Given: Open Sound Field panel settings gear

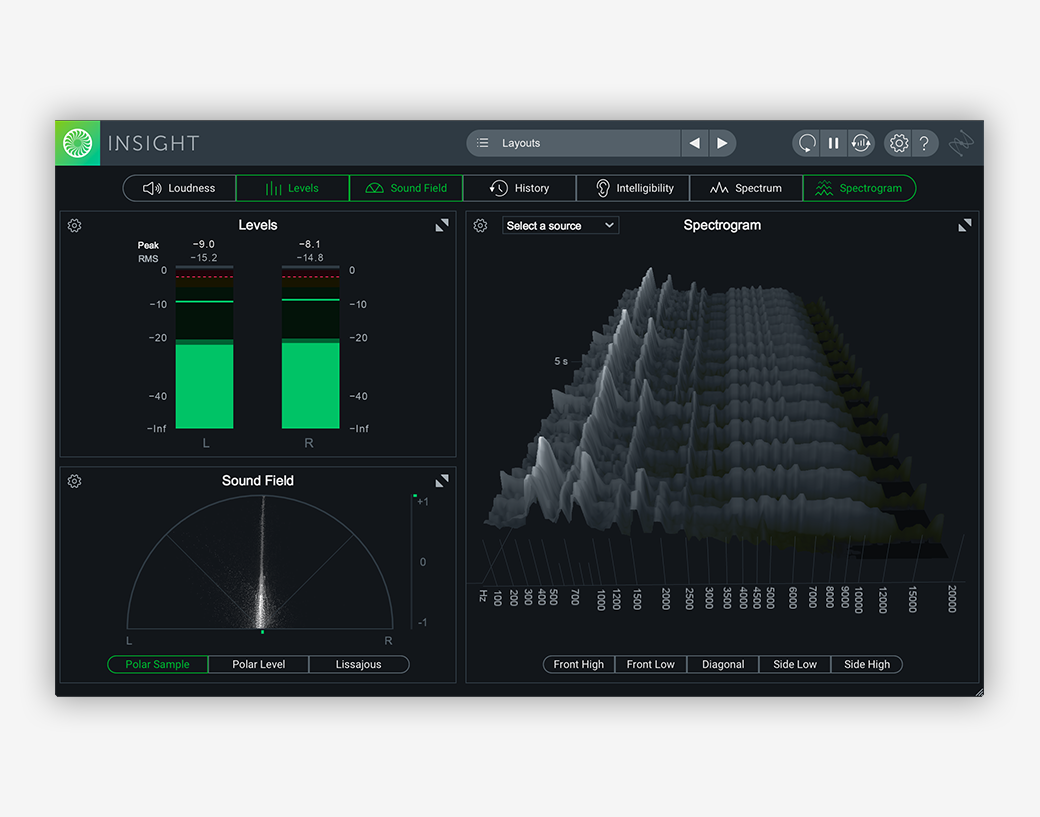Looking at the screenshot, I should click(x=74, y=481).
